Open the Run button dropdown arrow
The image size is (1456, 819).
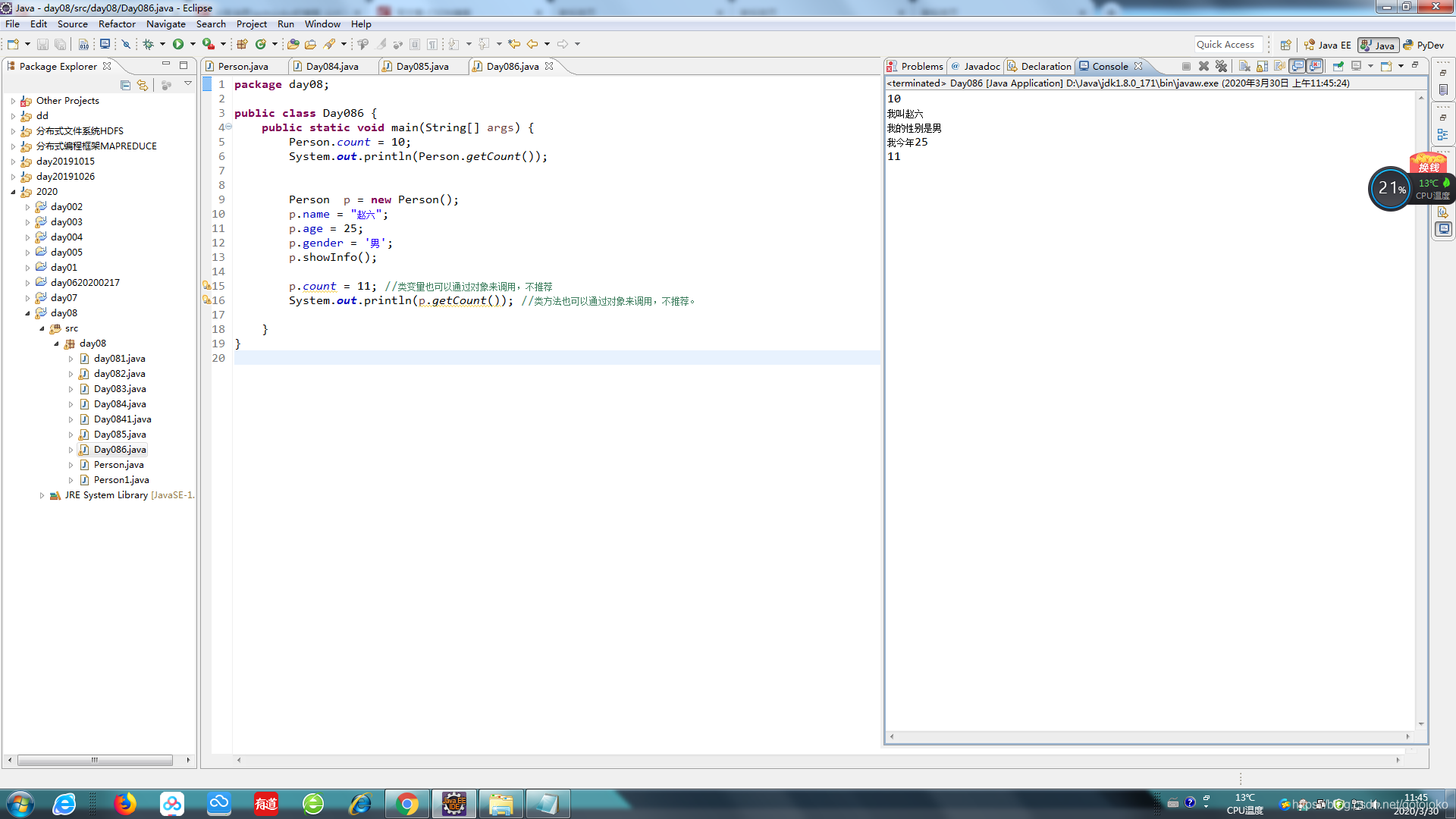point(193,44)
